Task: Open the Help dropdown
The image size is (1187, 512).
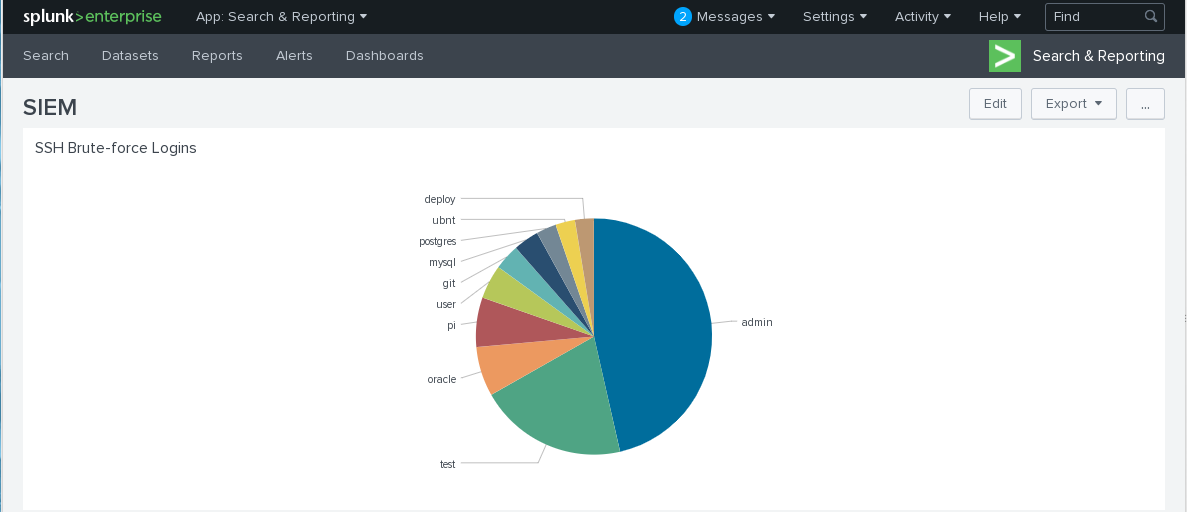Action: coord(999,16)
